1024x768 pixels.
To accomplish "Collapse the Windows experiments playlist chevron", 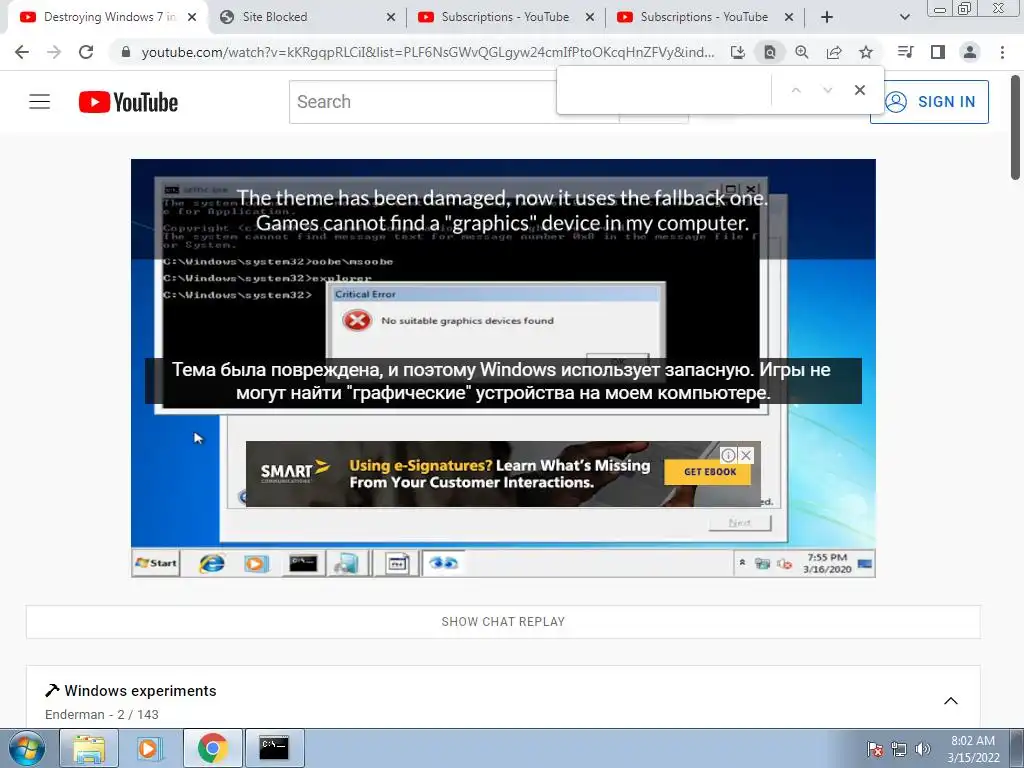I will click(951, 701).
